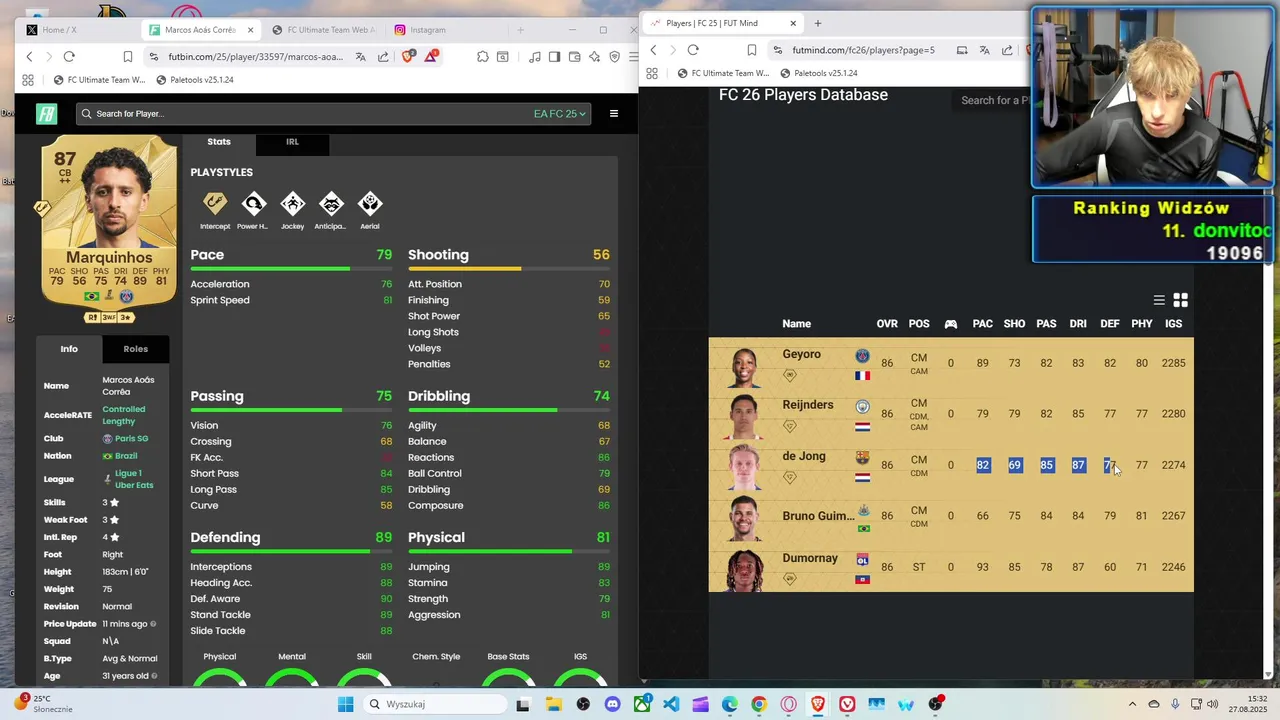Click the Jockey playstyle icon
The width and height of the screenshot is (1280, 720).
292,204
